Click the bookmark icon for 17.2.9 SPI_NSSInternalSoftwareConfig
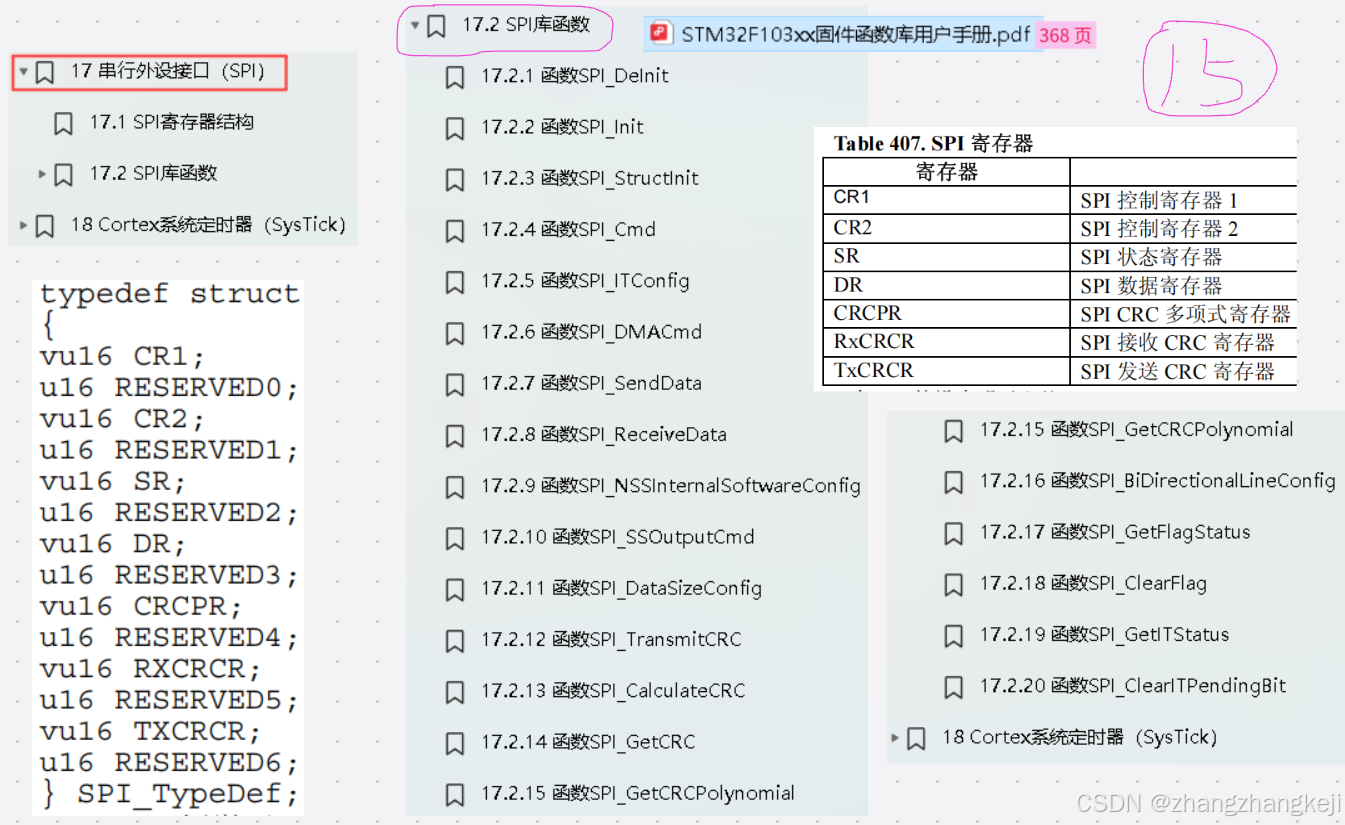1345x825 pixels. [x=455, y=487]
